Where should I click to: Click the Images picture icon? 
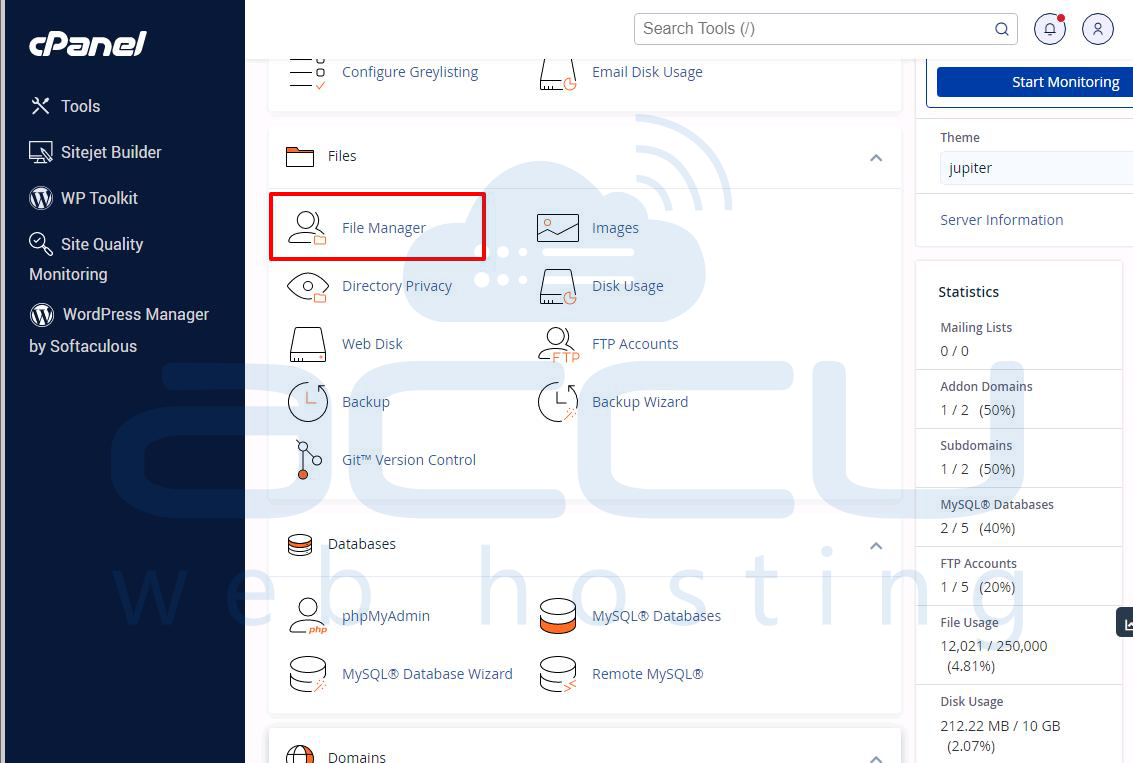(558, 228)
